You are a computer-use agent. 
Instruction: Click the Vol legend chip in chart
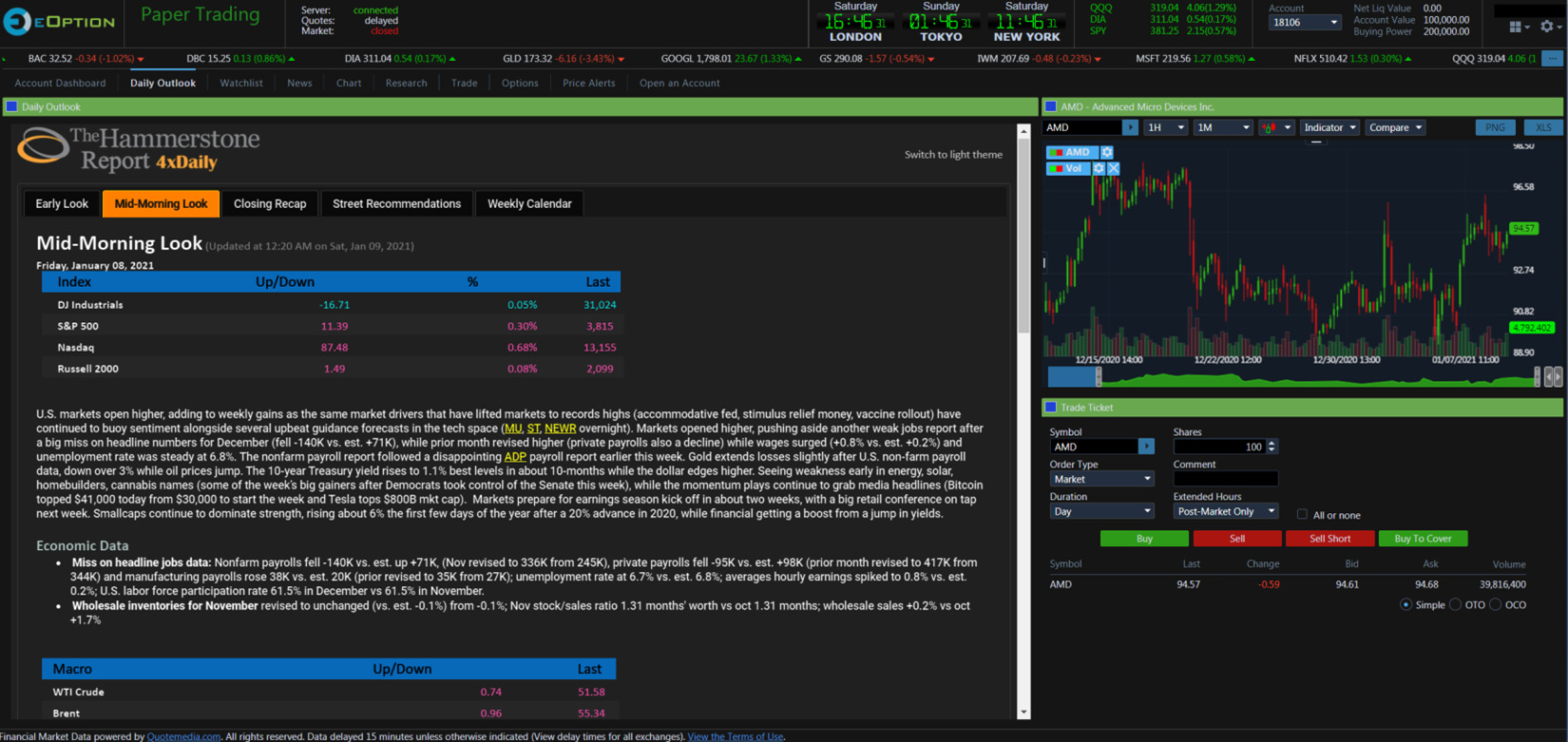[x=1068, y=168]
